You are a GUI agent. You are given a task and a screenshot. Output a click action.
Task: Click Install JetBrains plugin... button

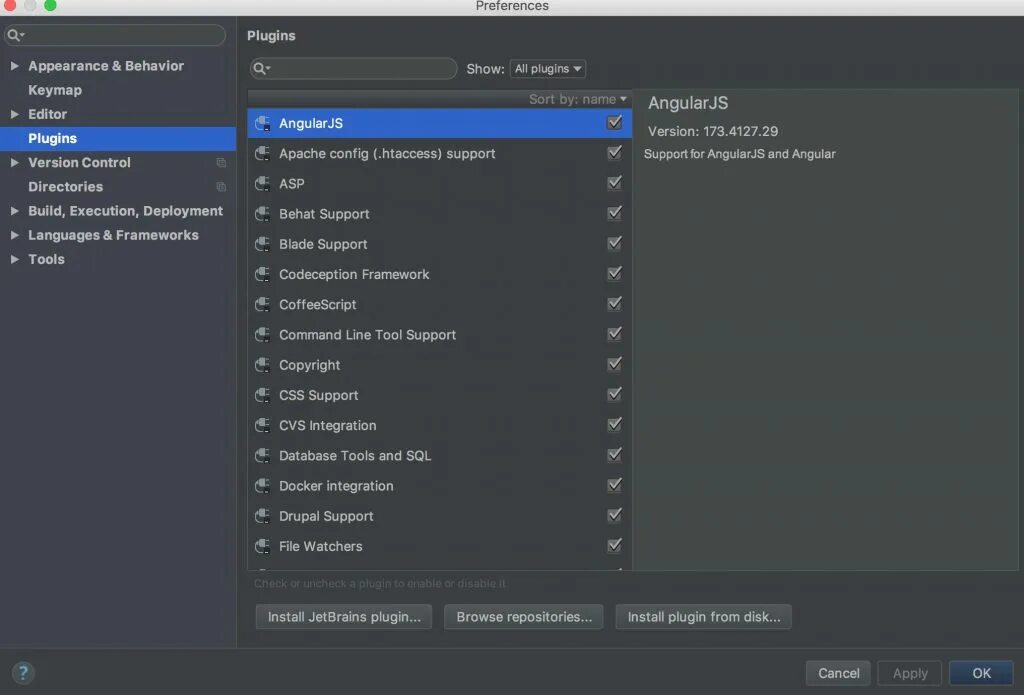[x=344, y=617]
